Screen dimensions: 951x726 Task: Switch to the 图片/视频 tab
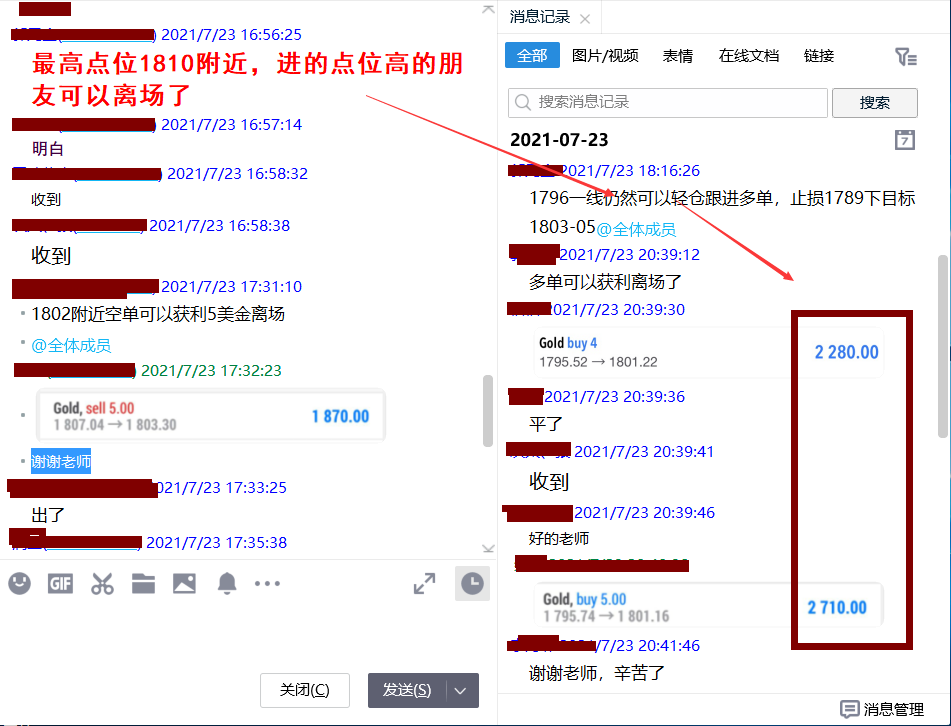coord(605,56)
